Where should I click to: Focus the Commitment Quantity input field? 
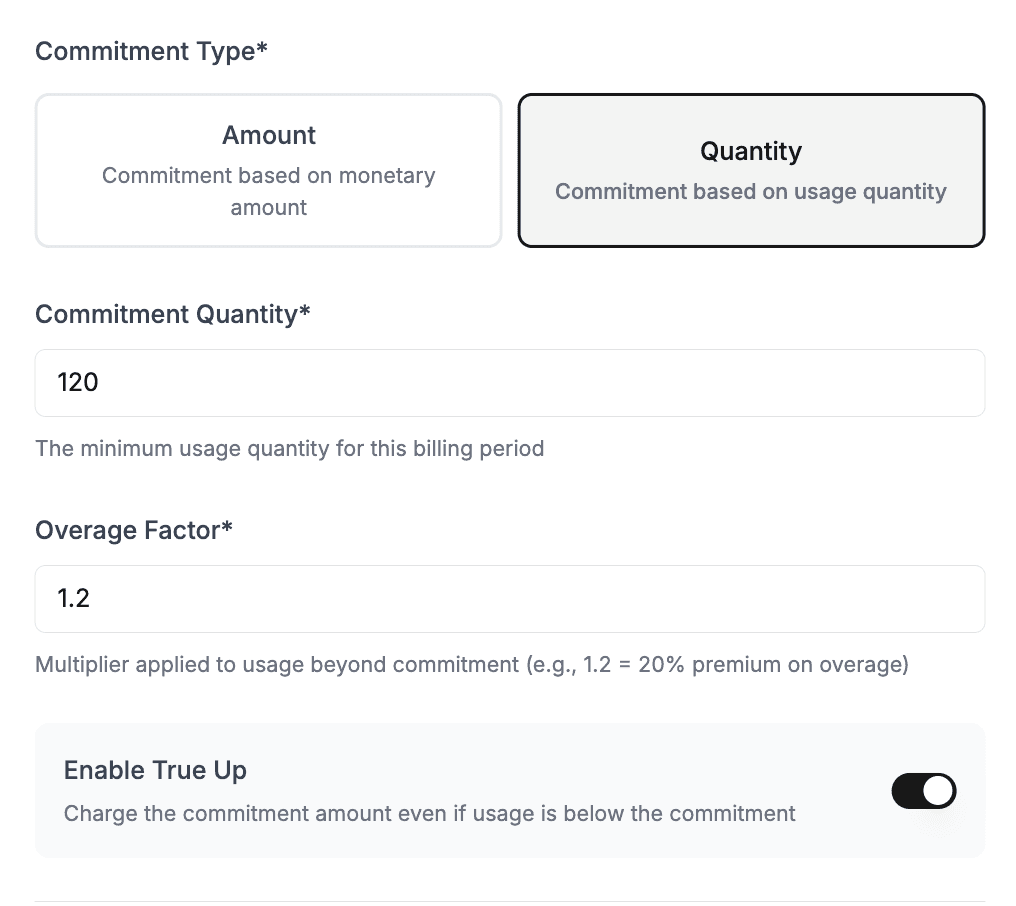click(x=510, y=383)
